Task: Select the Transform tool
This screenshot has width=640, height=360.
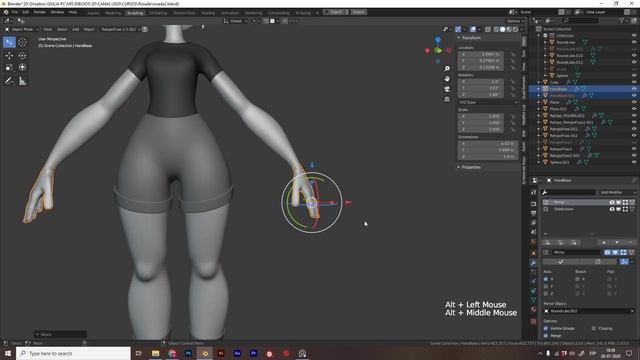Action: 22,67
